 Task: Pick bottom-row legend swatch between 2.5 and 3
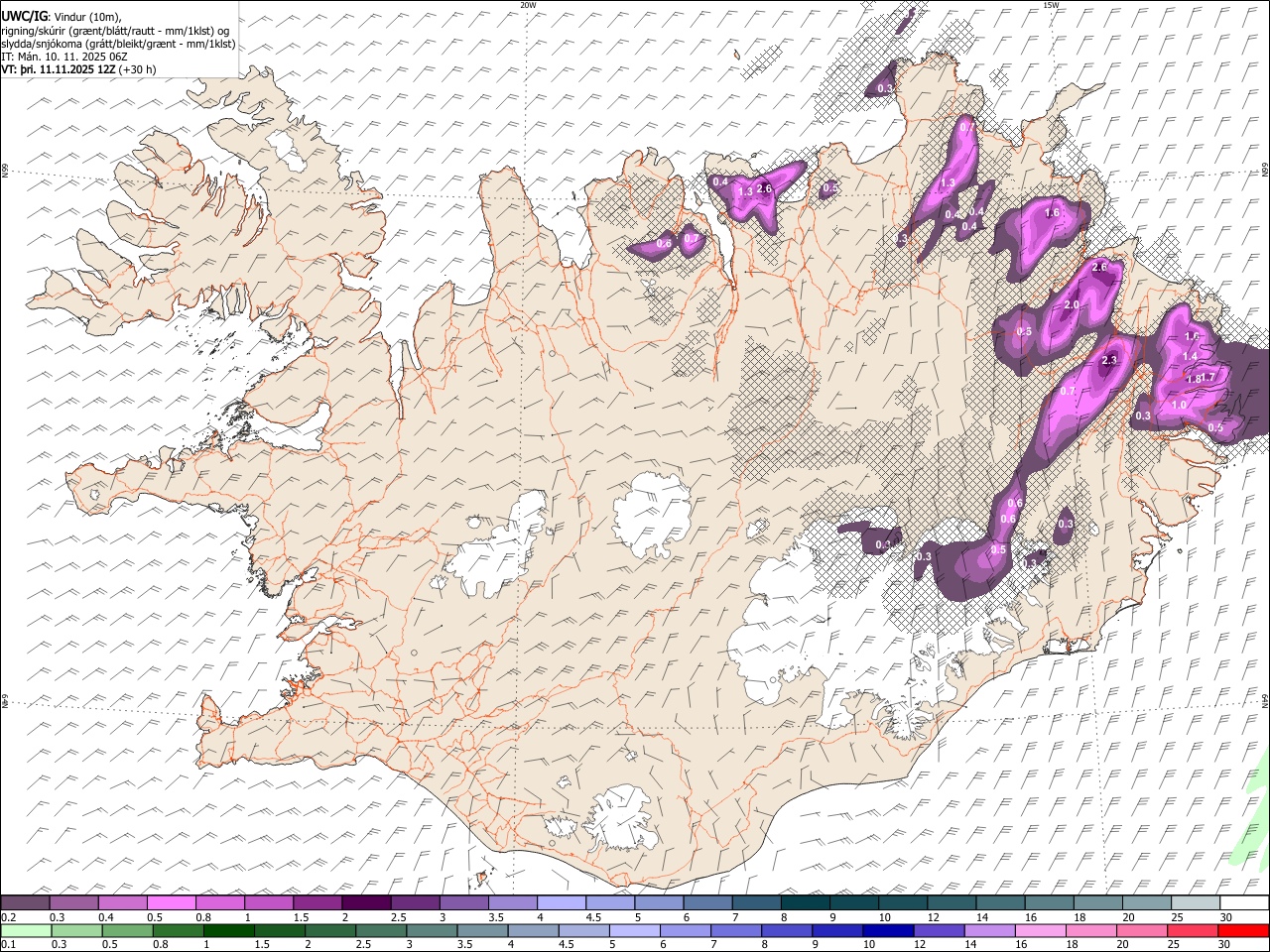pos(381,931)
